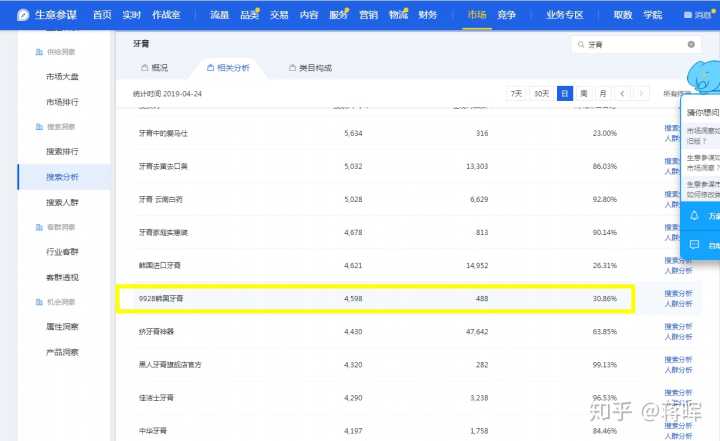
Task: Go to the next date with the right arrow
Action: (642, 93)
